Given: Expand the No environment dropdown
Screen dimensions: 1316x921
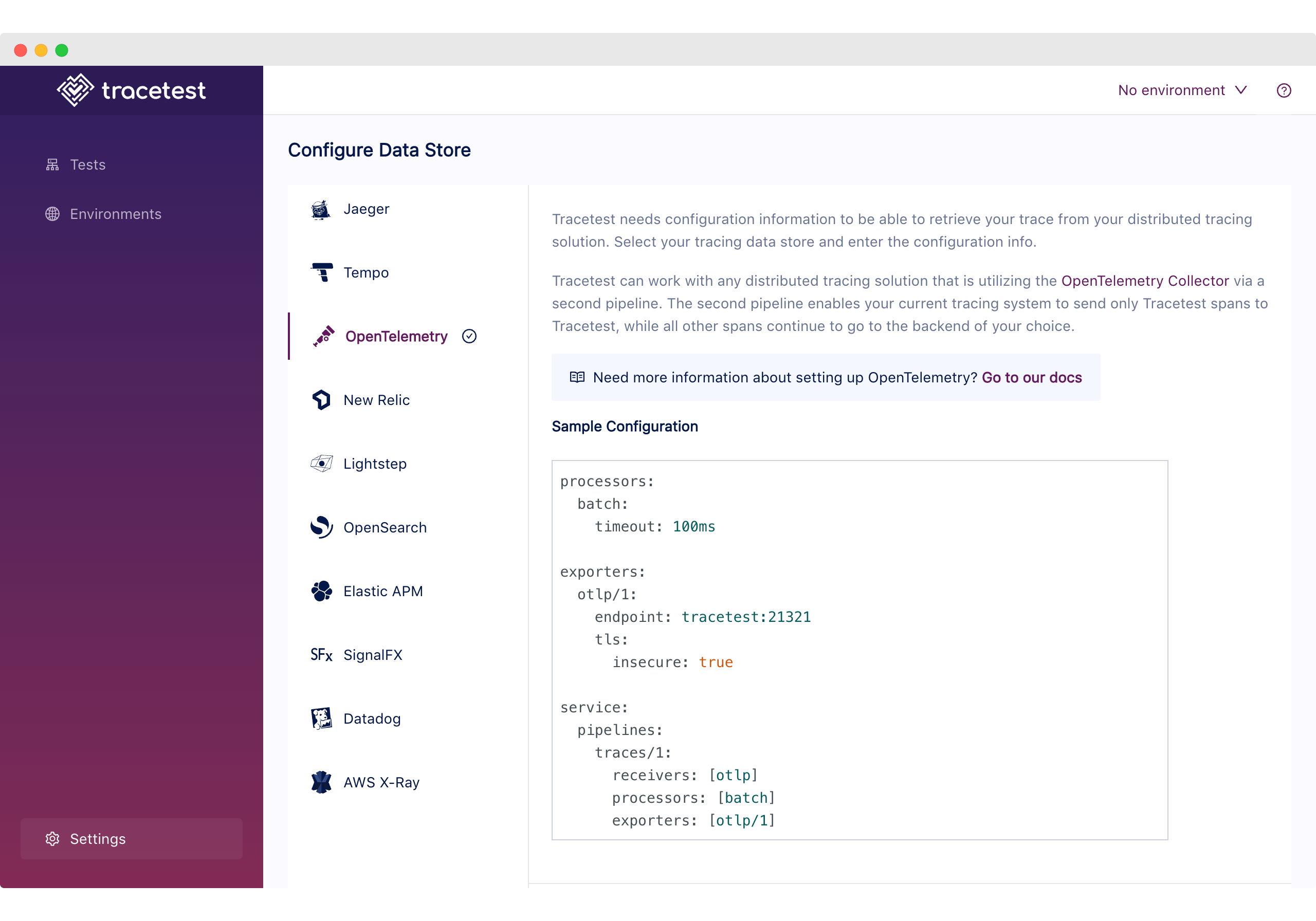Looking at the screenshot, I should click(x=1171, y=90).
